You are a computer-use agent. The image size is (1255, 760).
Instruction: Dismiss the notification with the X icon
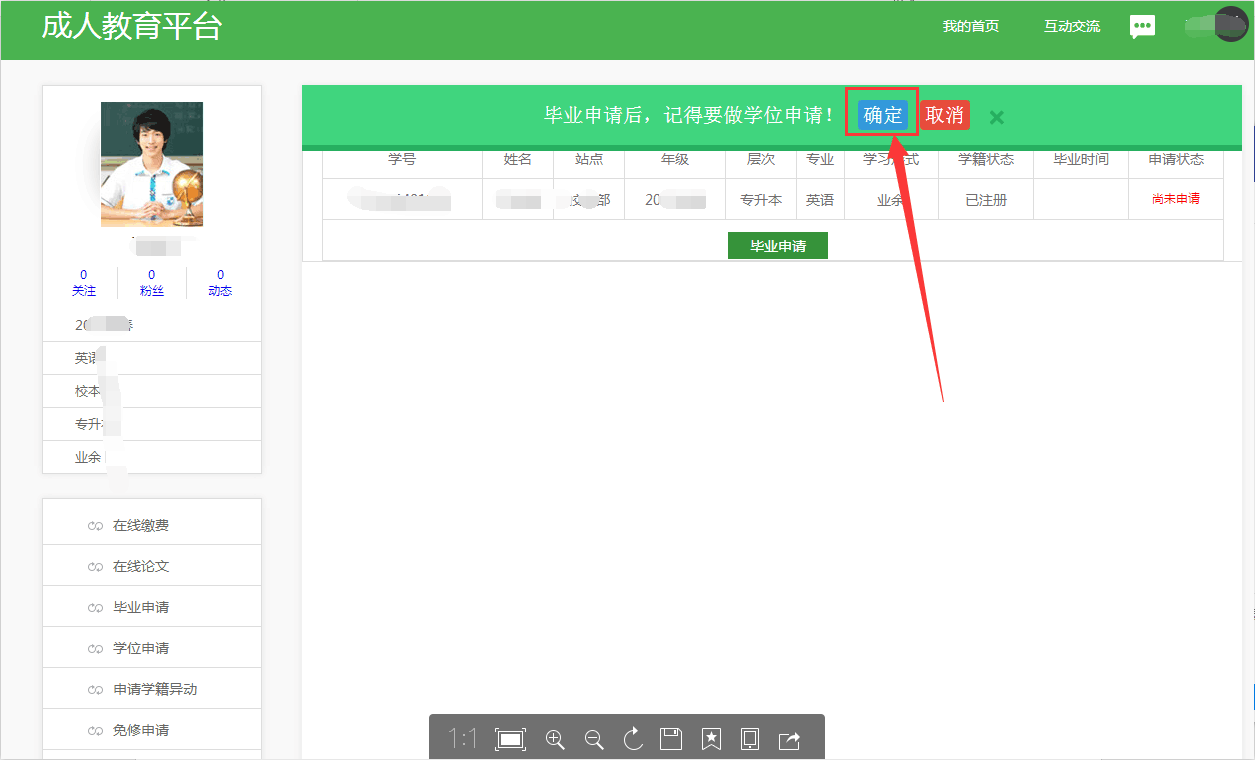pyautogui.click(x=996, y=117)
